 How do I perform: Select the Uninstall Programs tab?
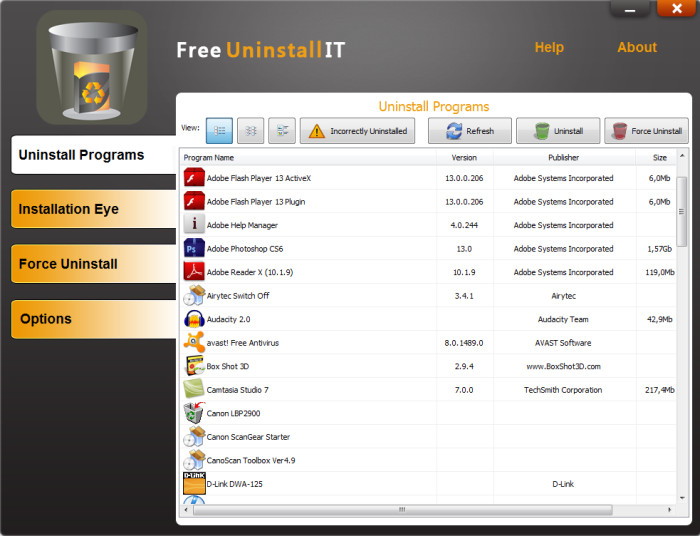coord(94,155)
